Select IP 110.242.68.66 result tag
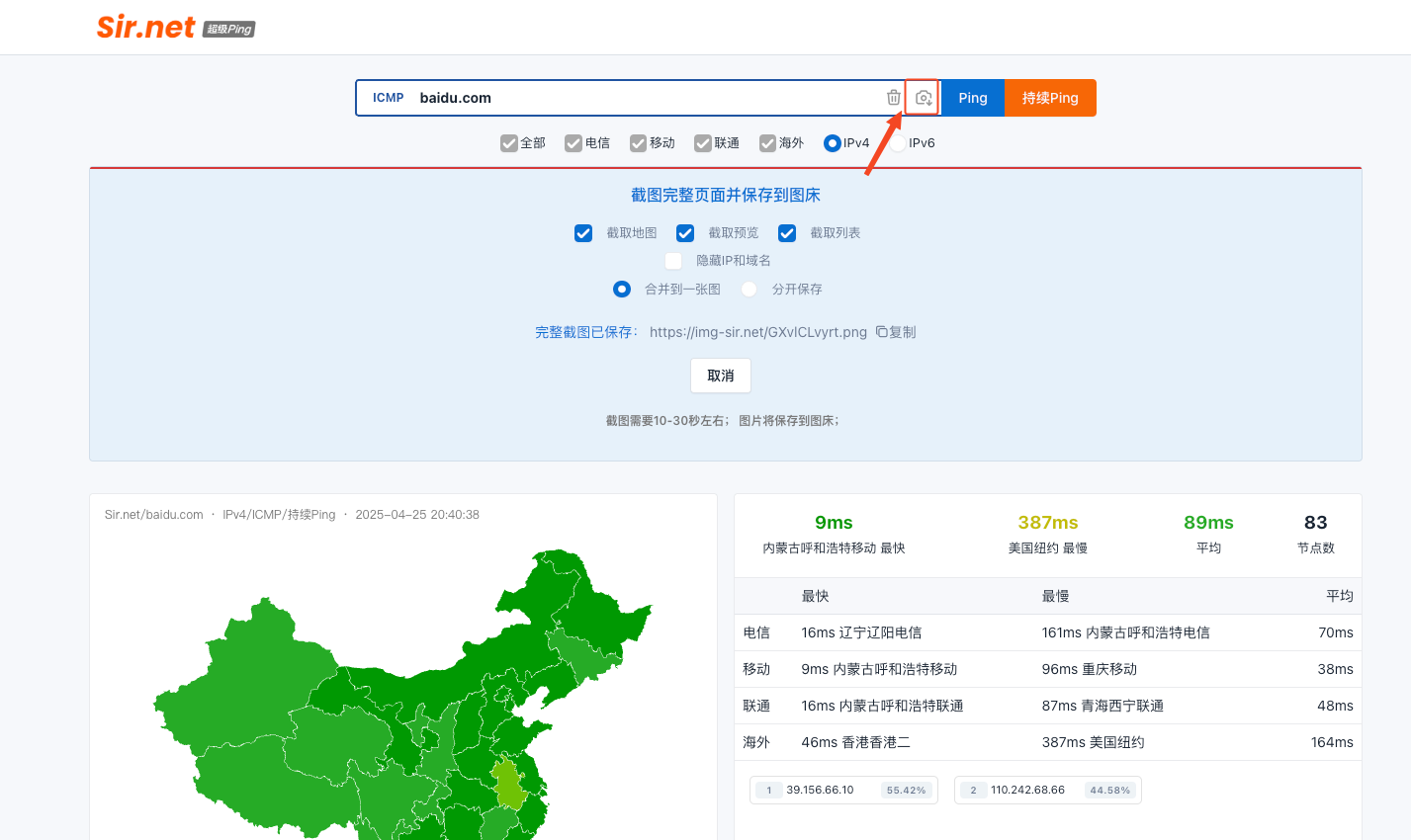 [x=1047, y=790]
